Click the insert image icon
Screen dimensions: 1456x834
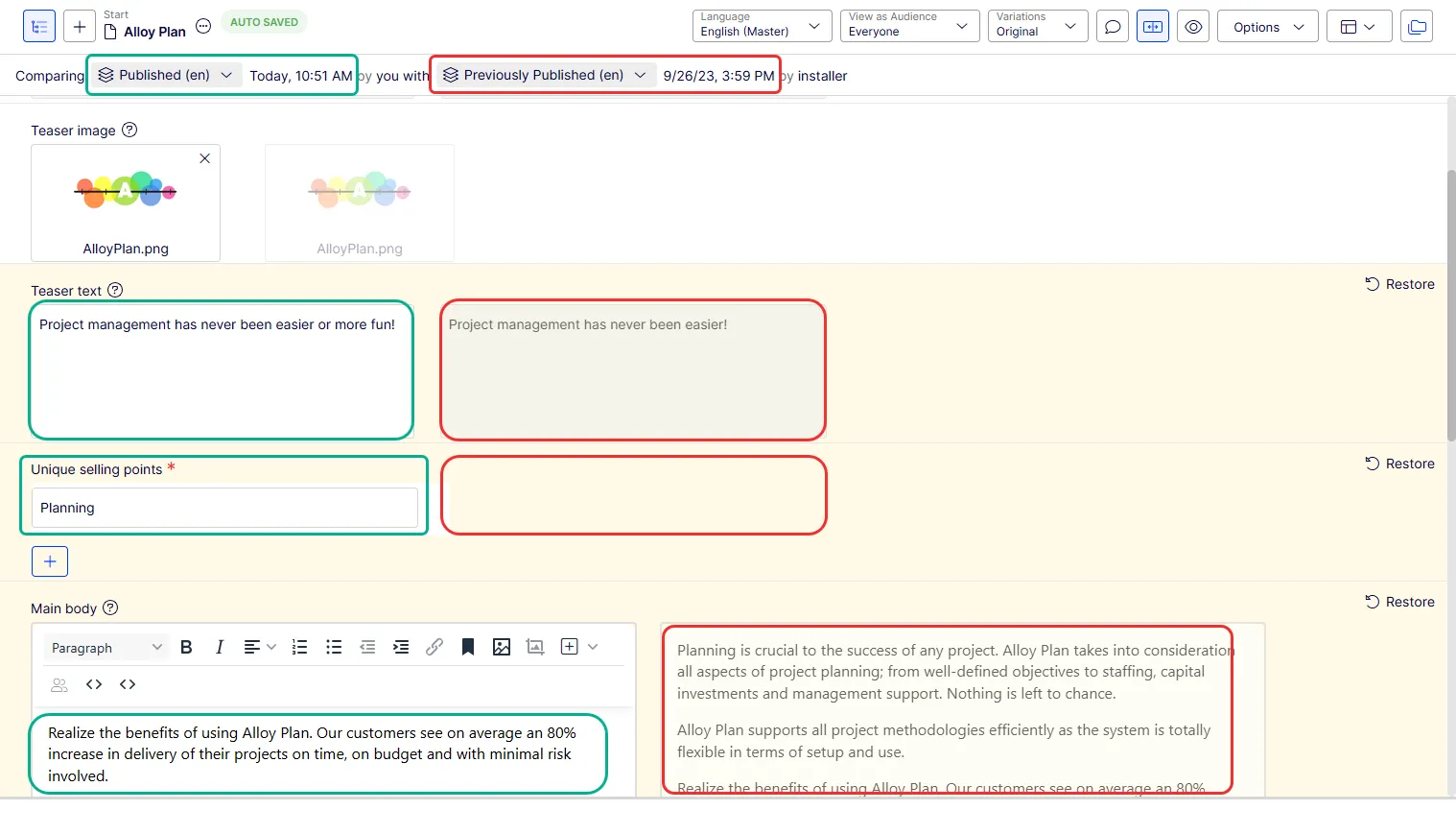click(x=502, y=647)
